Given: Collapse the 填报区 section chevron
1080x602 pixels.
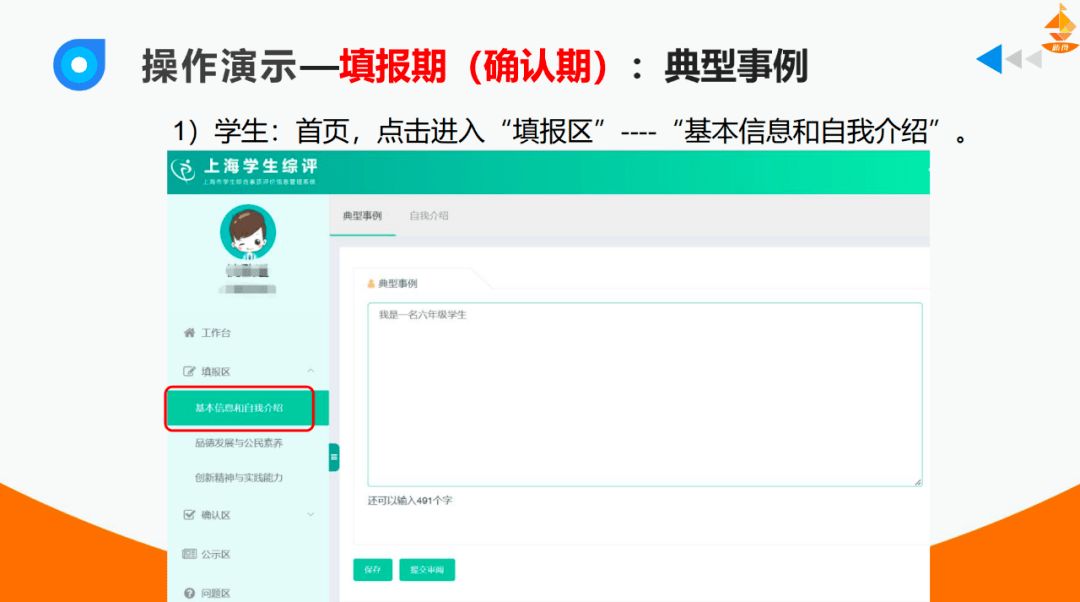Looking at the screenshot, I should 310,371.
